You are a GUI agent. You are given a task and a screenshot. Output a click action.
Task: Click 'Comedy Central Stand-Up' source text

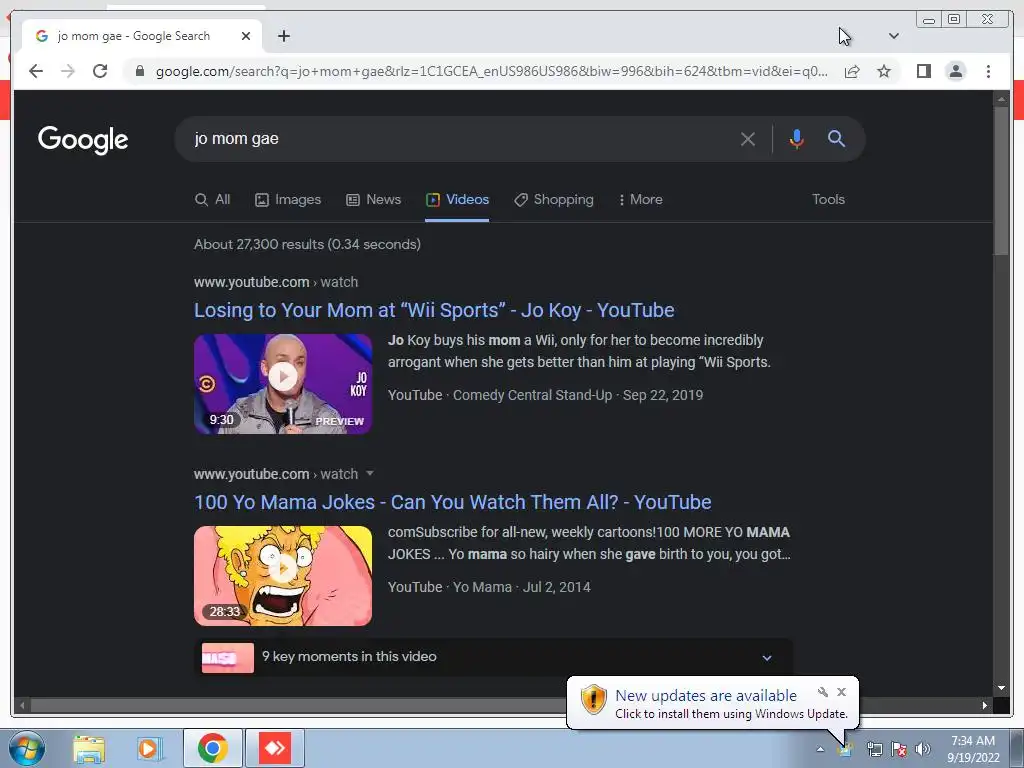click(532, 395)
